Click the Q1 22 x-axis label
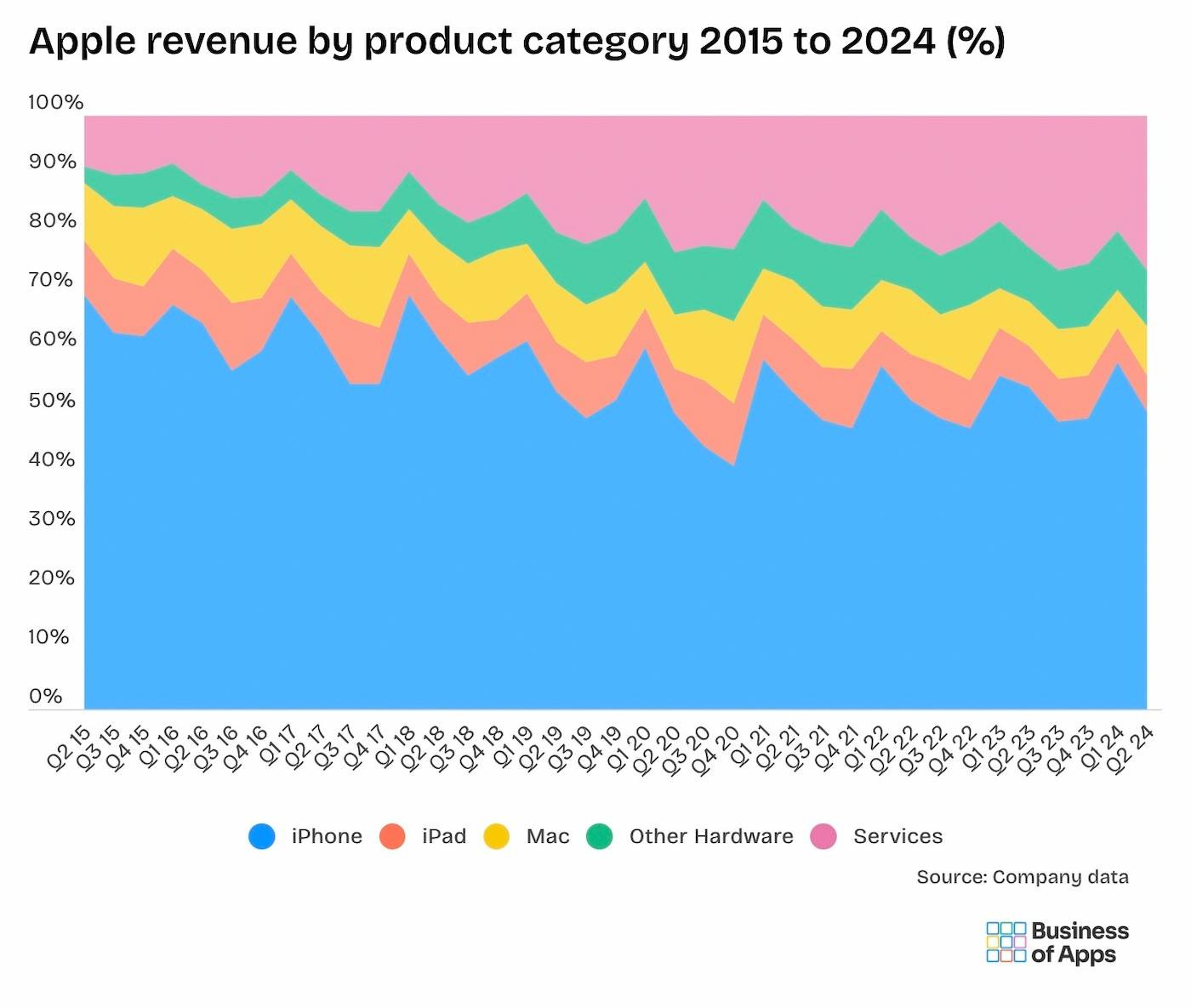 pos(867,747)
